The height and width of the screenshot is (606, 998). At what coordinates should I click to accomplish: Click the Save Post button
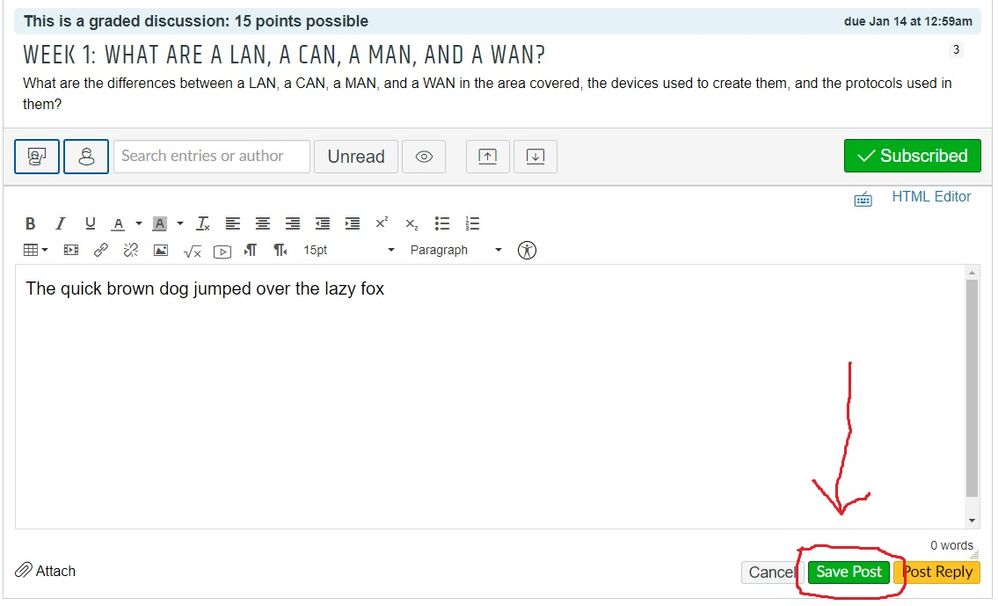click(848, 572)
